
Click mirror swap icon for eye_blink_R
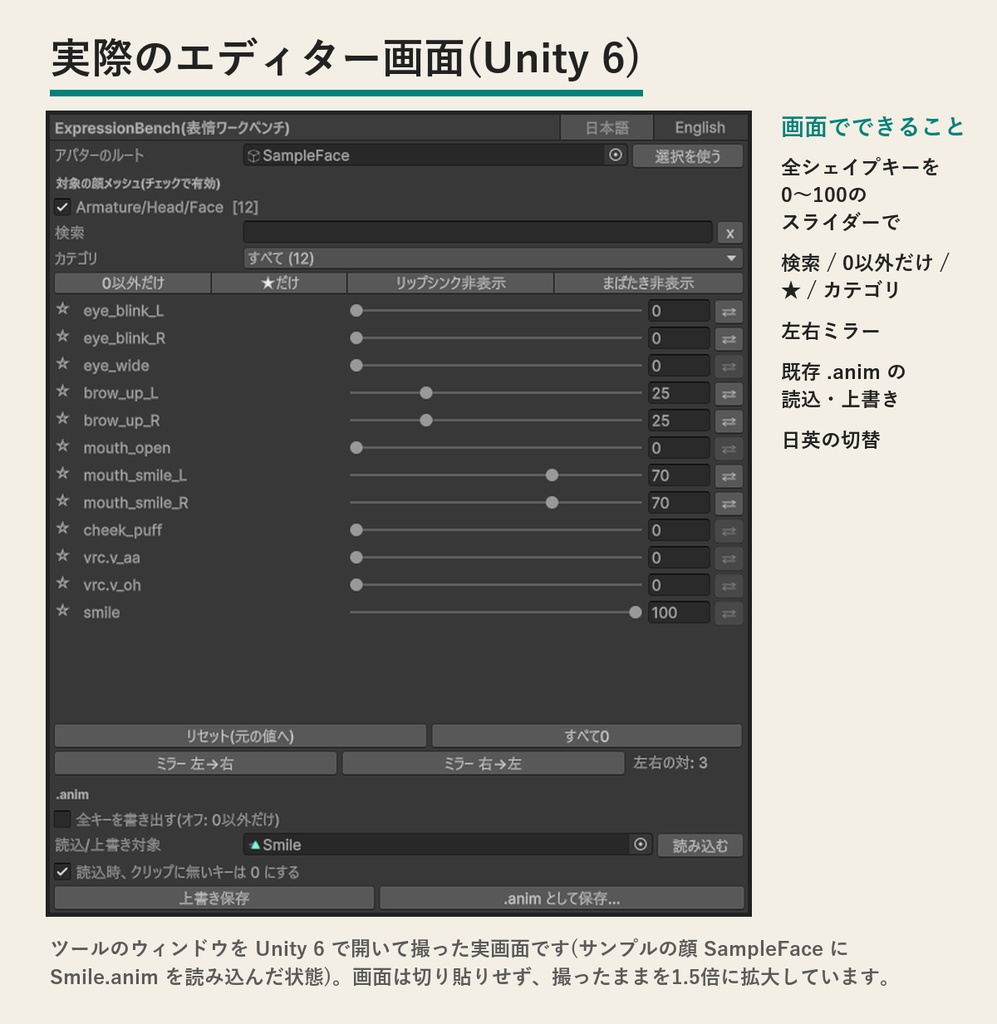coord(729,339)
